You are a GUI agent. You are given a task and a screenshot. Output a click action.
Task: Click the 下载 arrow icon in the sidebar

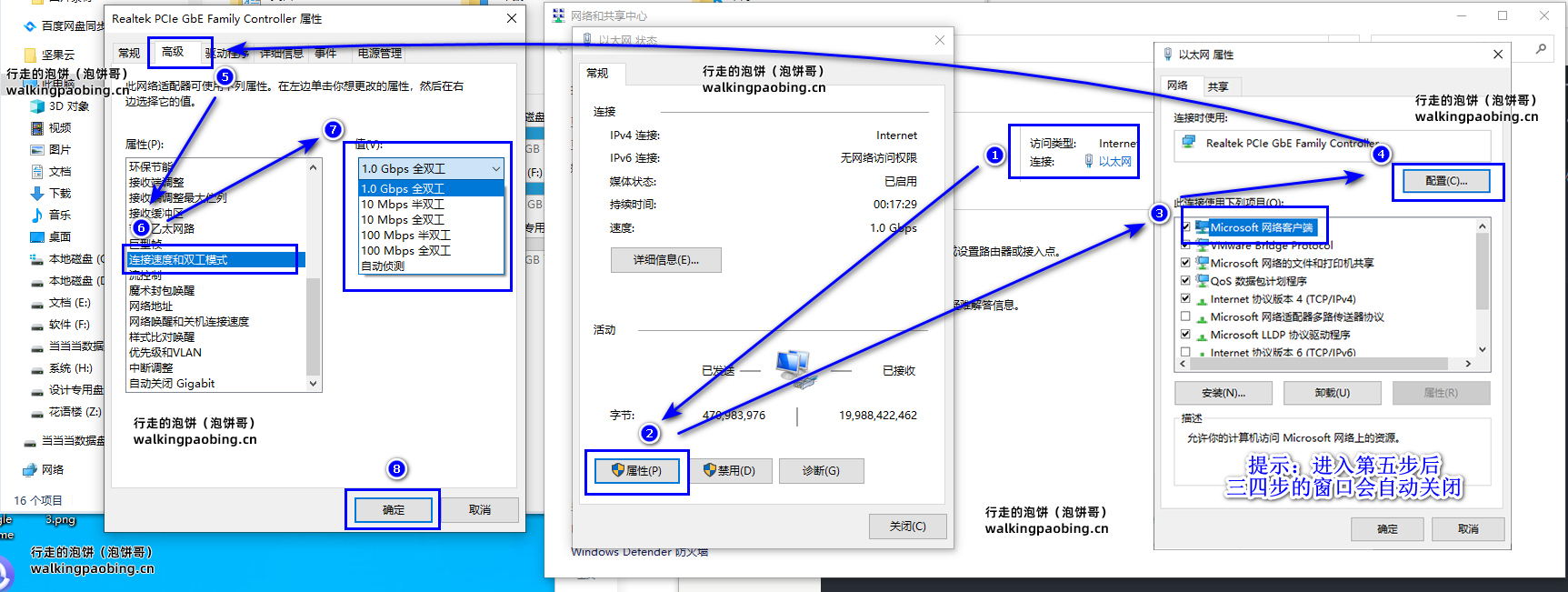coord(37,193)
